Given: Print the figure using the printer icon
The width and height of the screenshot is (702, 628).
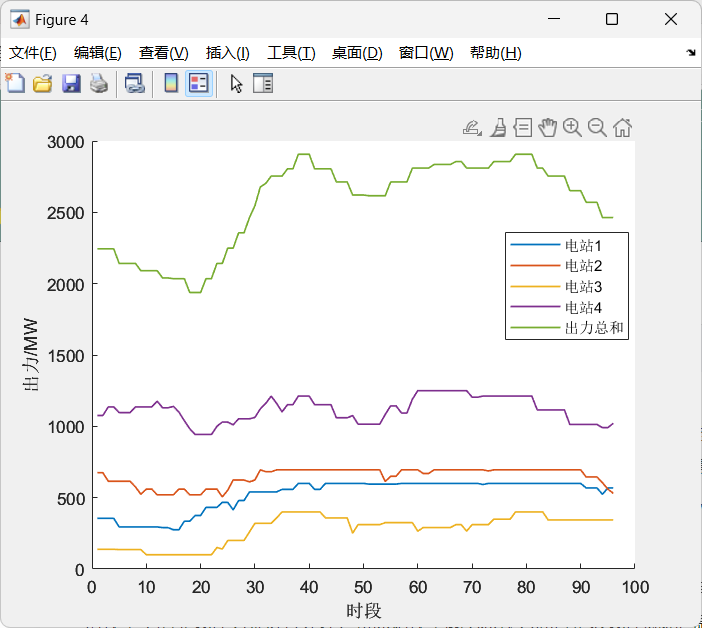Looking at the screenshot, I should [98, 84].
